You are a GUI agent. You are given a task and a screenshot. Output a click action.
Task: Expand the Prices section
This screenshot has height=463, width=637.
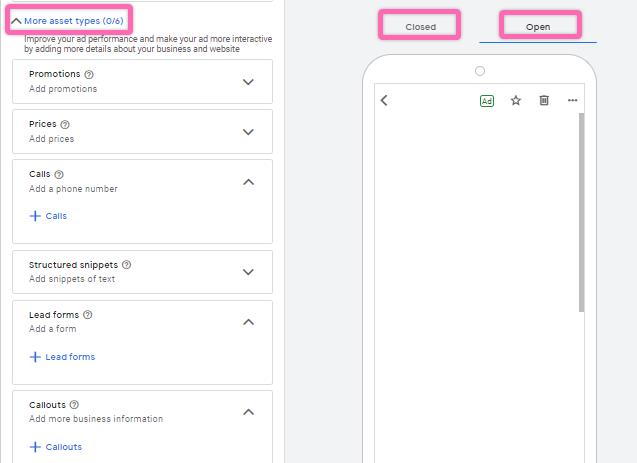tap(249, 132)
